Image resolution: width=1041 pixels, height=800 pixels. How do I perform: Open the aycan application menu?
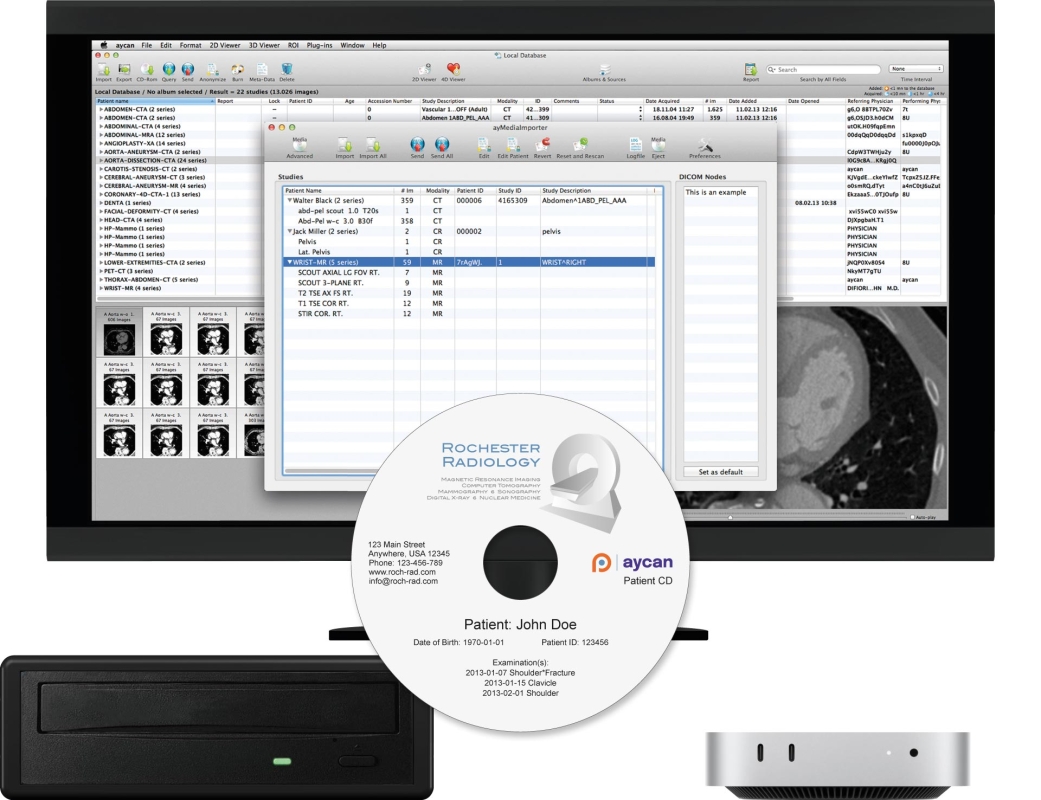point(125,45)
